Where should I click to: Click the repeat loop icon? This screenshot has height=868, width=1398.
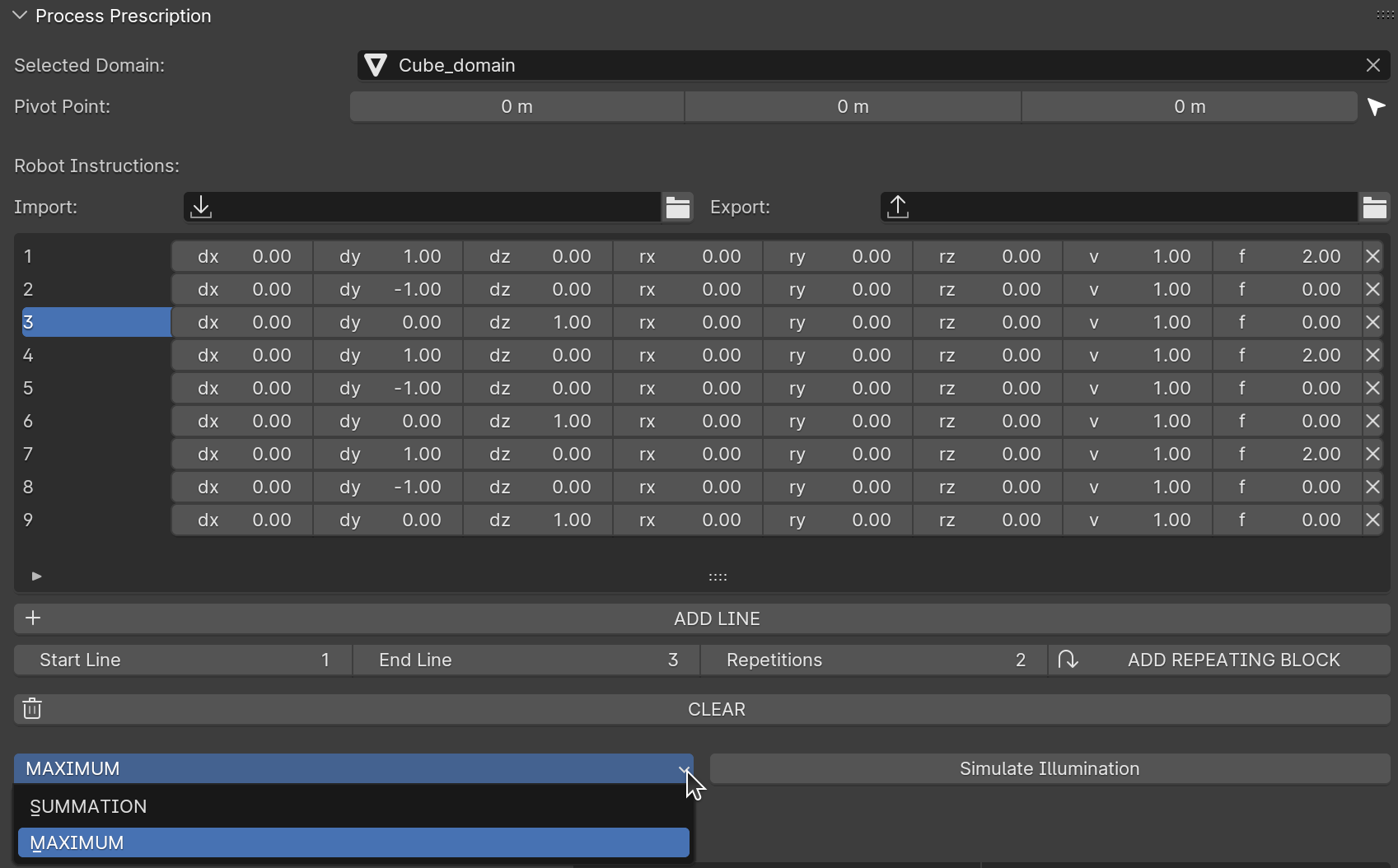point(1068,660)
